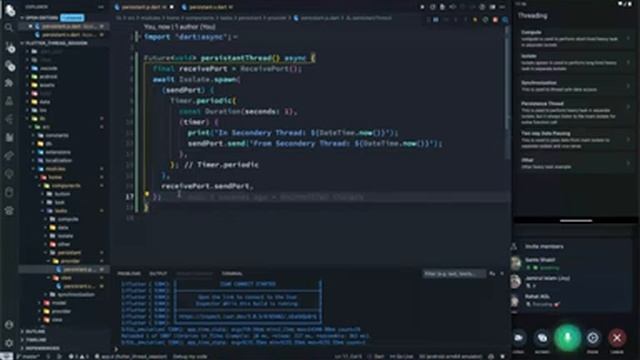Toggle the camera button in call bar
Image resolution: width=640 pixels, height=360 pixels.
[518, 338]
